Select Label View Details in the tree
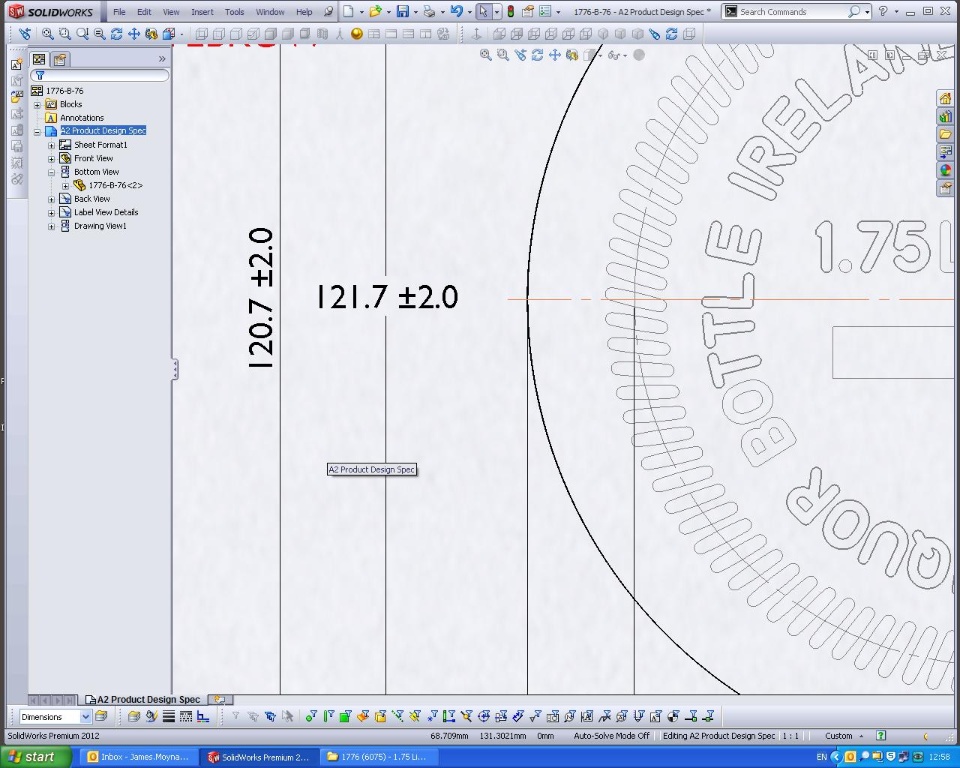This screenshot has height=768, width=960. (106, 212)
